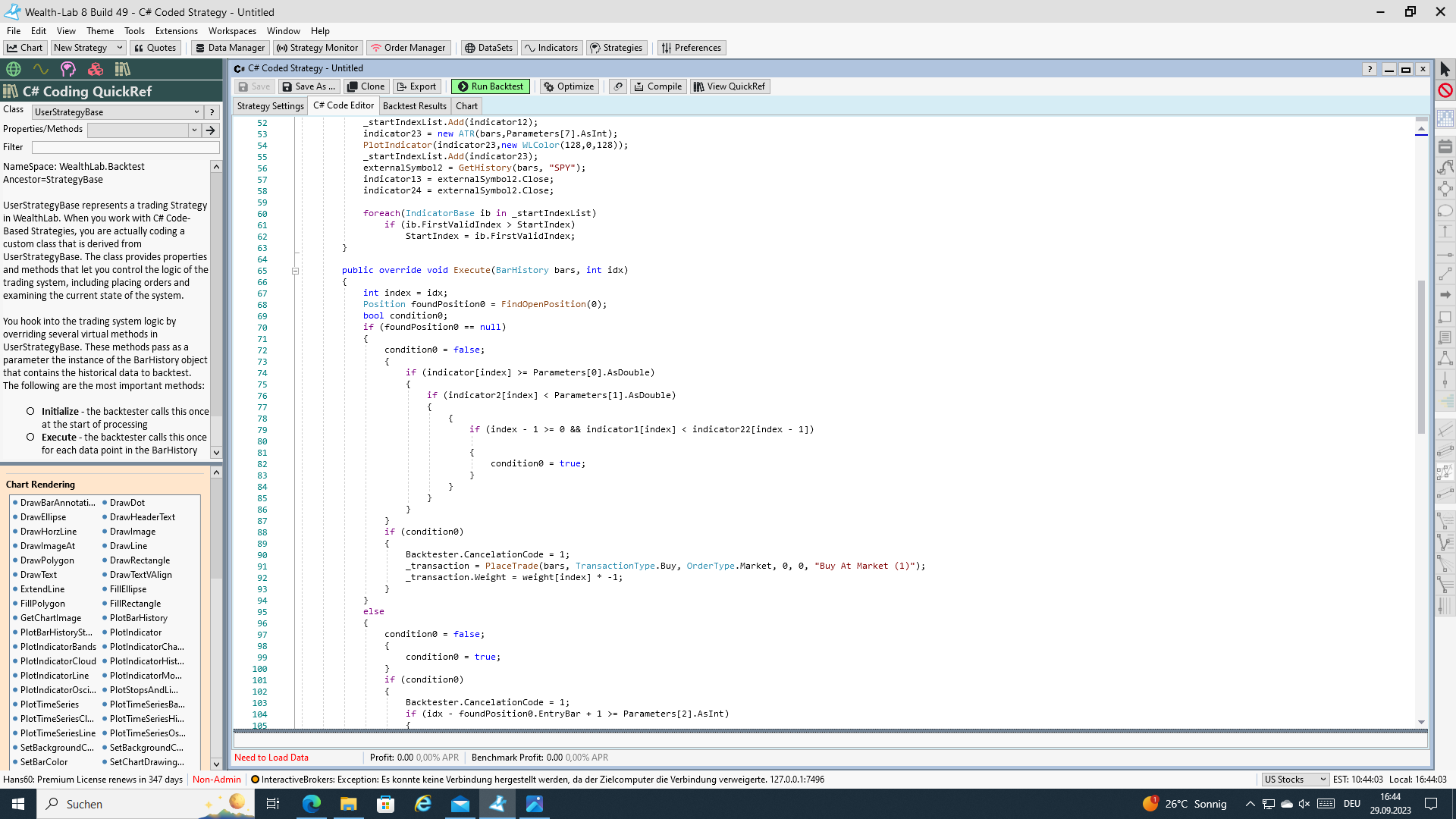
Task: Open the Workspaces menu
Action: (x=232, y=31)
